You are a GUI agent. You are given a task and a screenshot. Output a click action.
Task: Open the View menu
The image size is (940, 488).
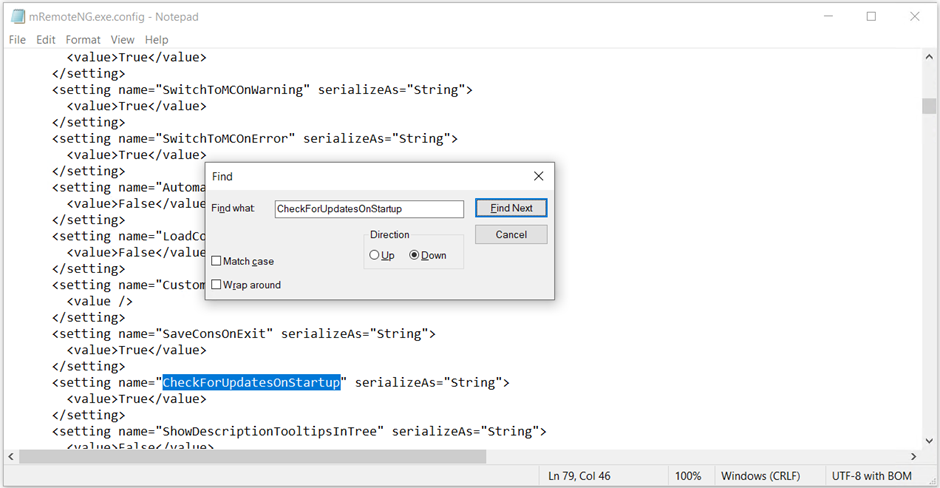click(x=122, y=40)
